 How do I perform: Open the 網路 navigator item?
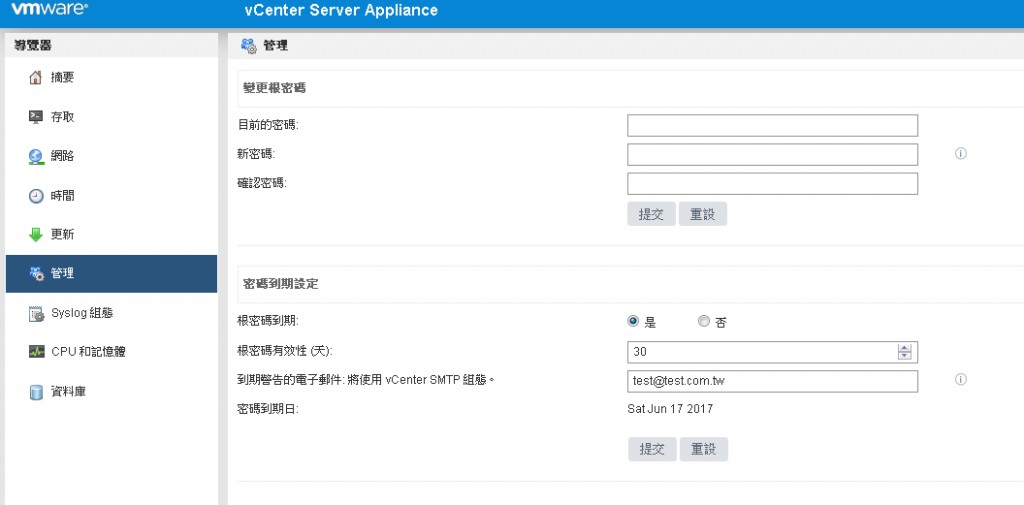tap(111, 156)
